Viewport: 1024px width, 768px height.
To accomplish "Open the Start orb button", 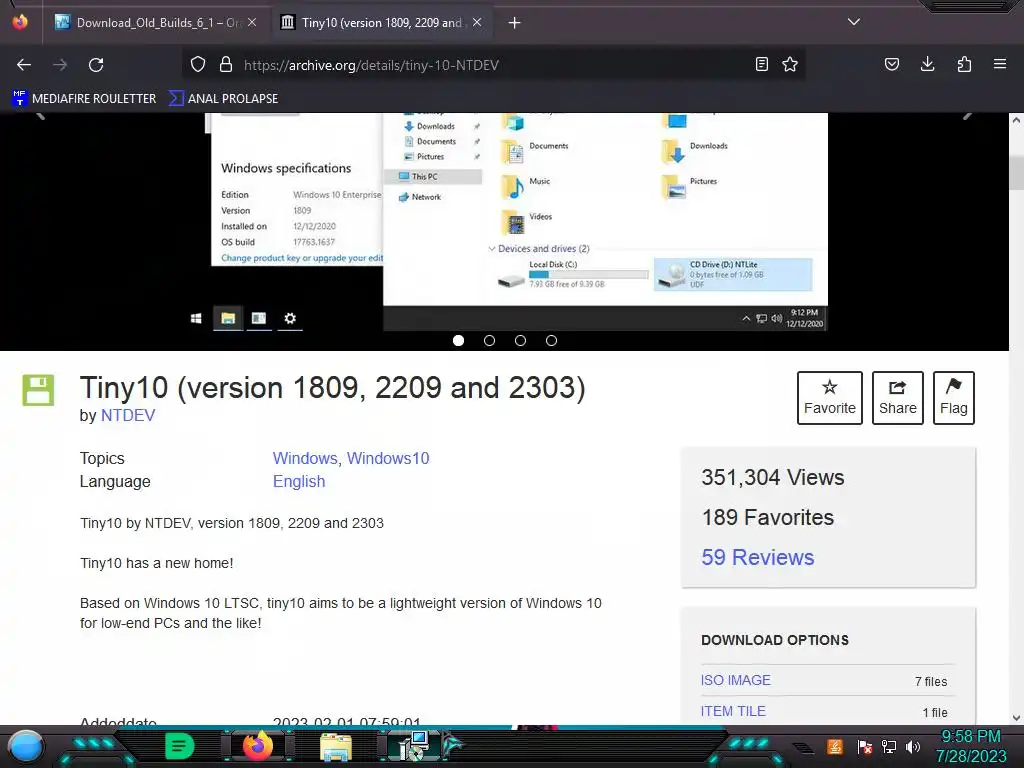I will [x=25, y=746].
